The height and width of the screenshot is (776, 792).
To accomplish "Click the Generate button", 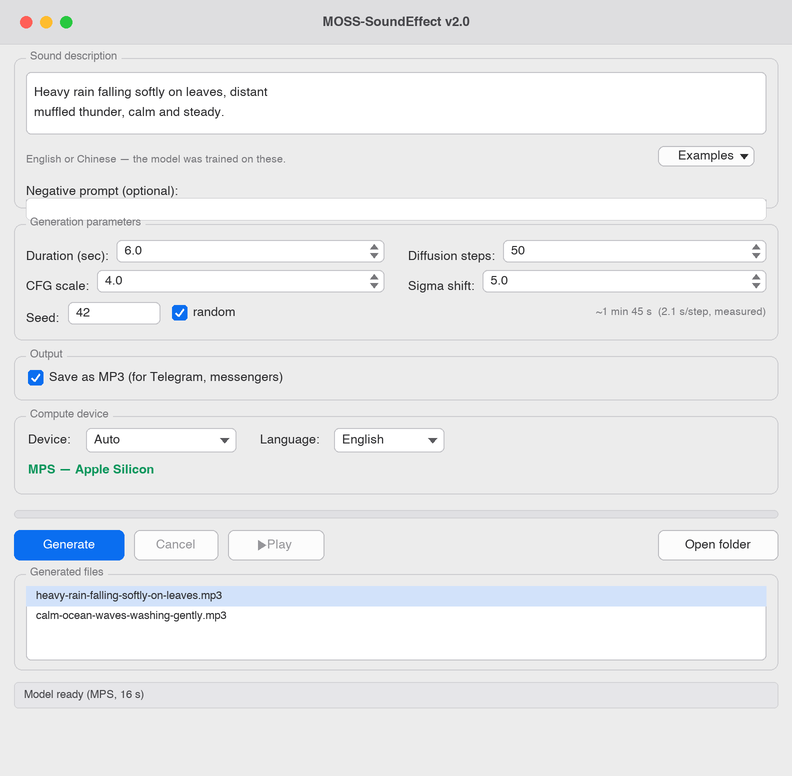I will click(69, 545).
